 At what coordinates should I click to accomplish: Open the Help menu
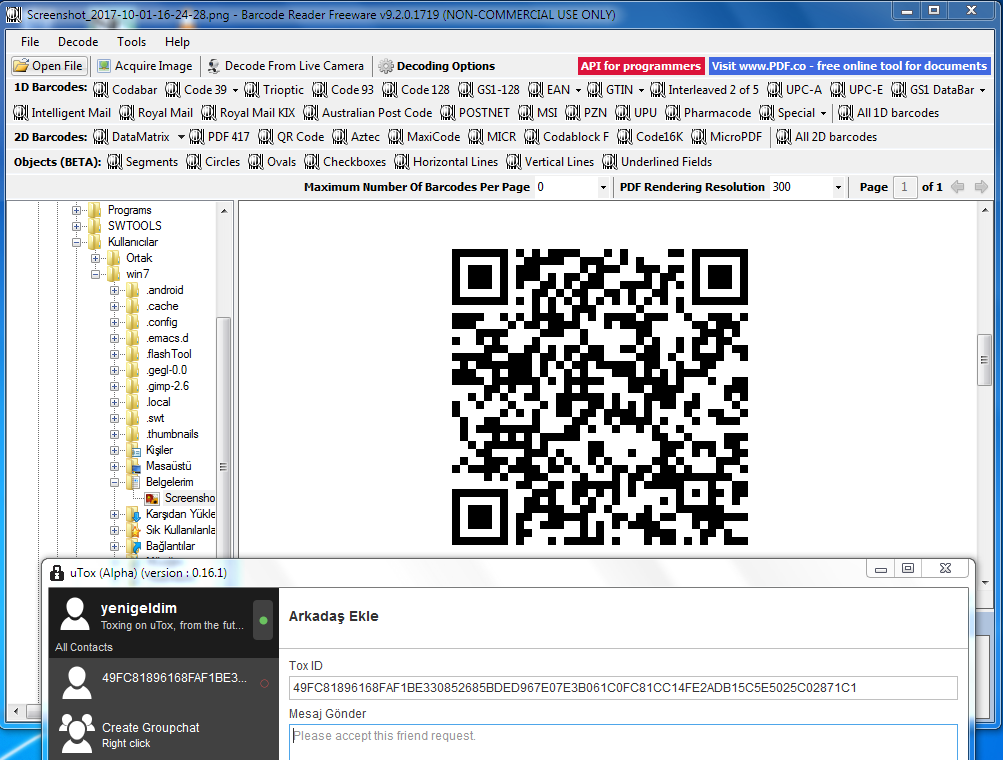[x=177, y=42]
